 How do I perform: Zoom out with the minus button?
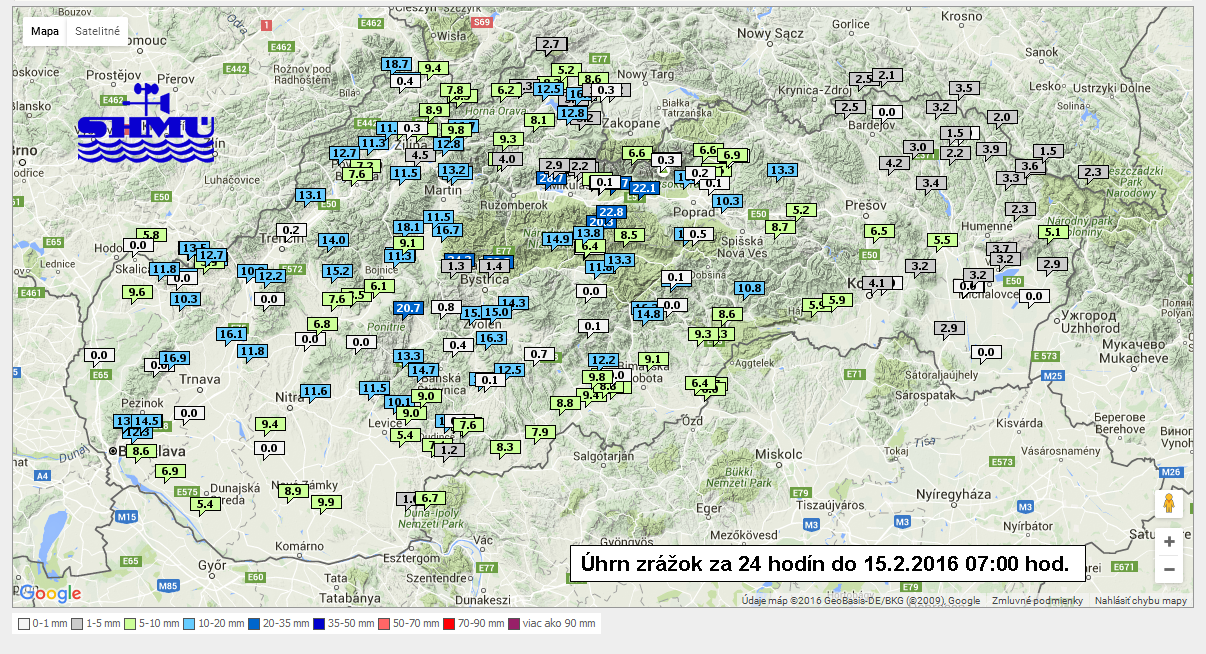pyautogui.click(x=1168, y=570)
